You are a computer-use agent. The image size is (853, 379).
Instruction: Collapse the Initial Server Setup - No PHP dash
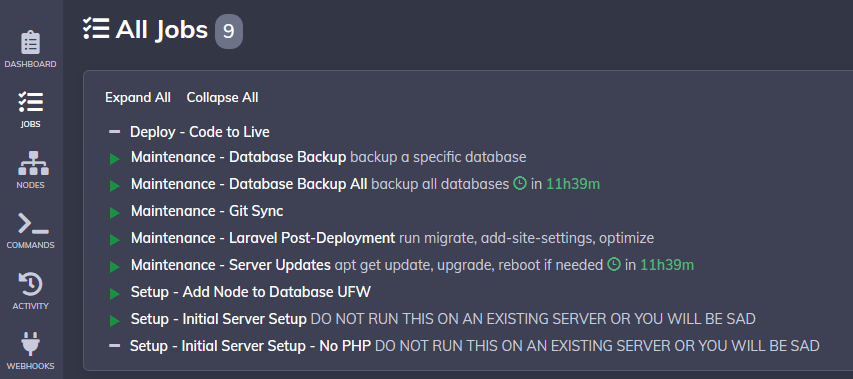(x=114, y=346)
